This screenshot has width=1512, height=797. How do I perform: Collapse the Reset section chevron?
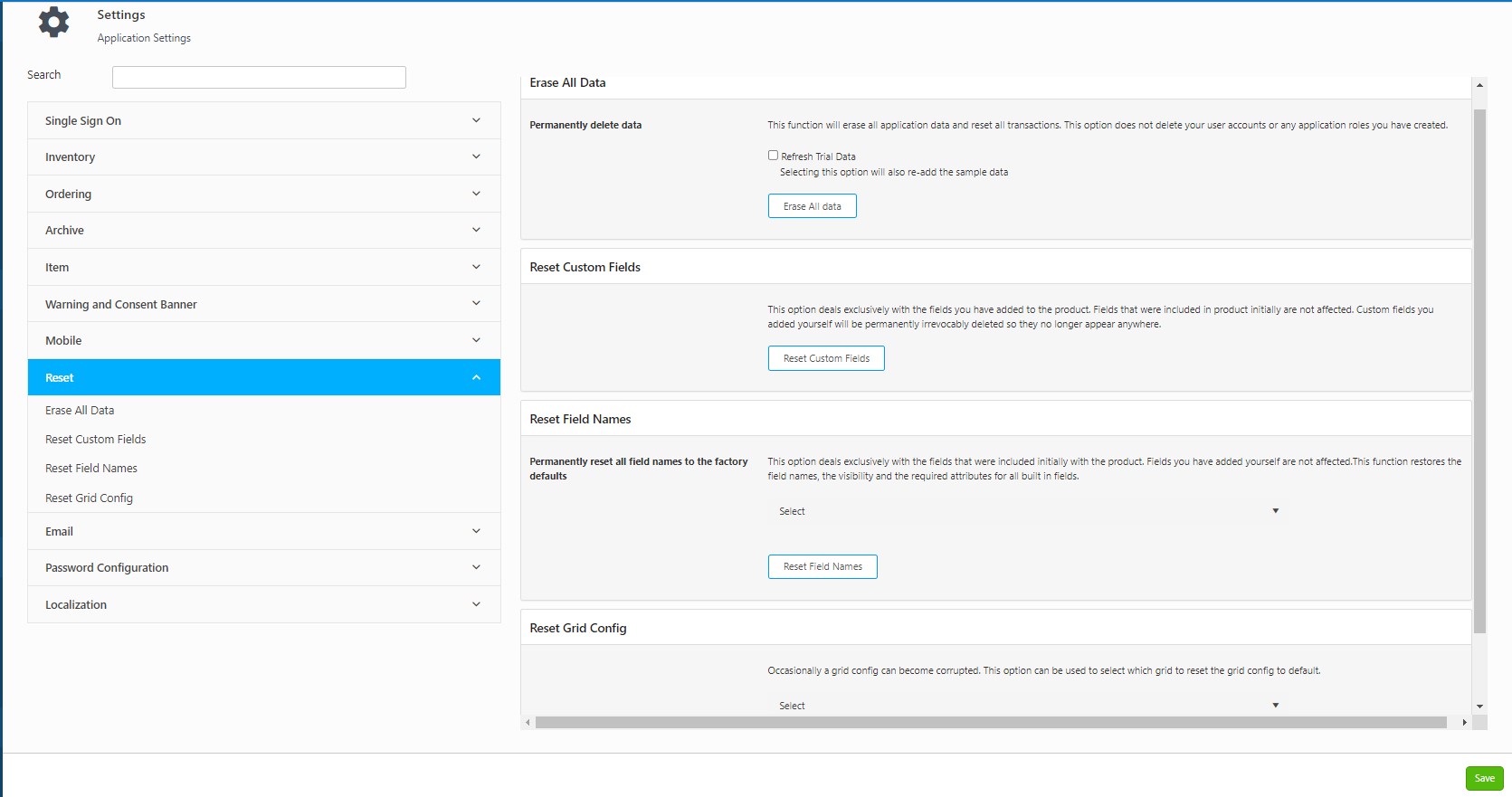[x=476, y=377]
